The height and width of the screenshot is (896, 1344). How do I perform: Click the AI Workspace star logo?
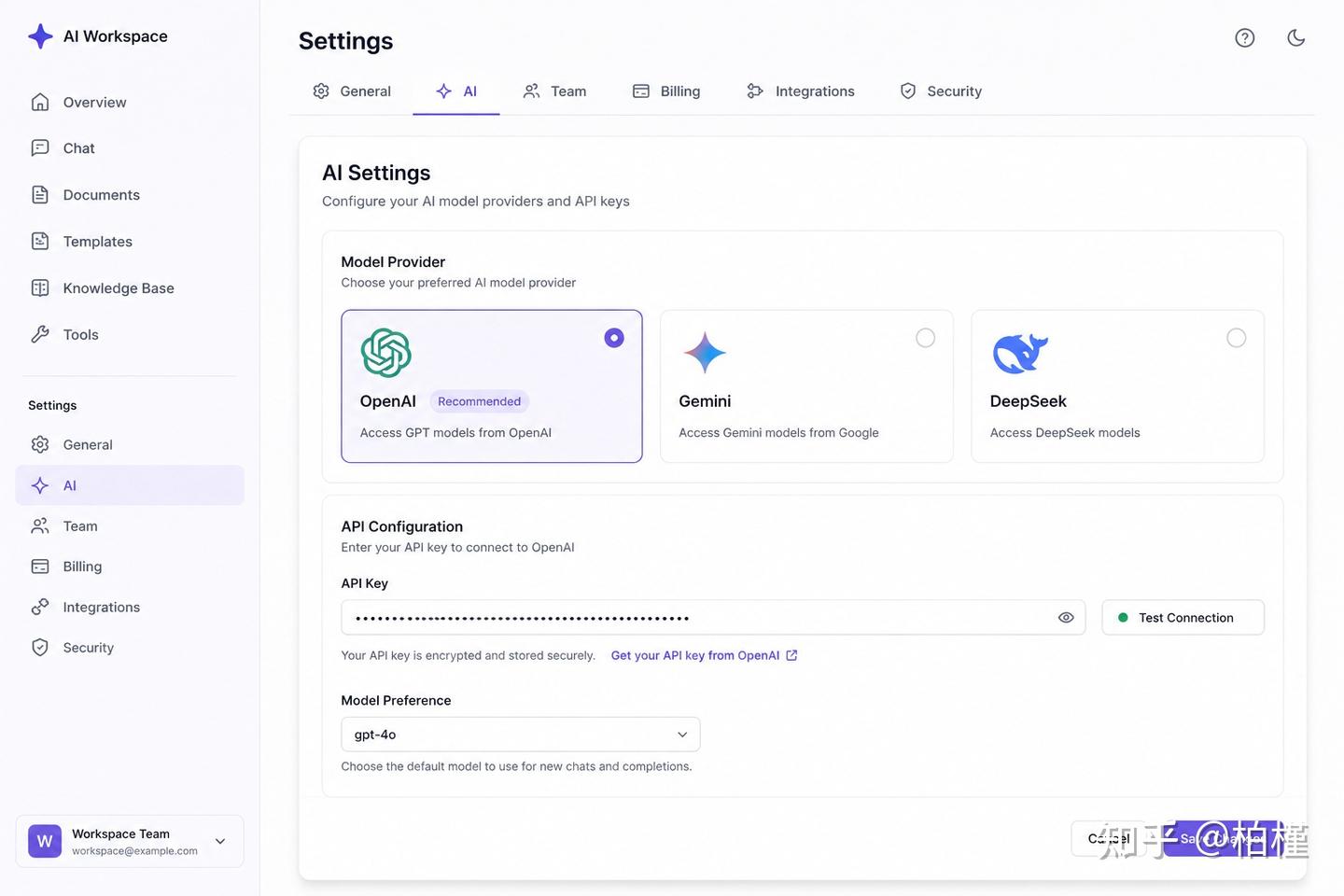[x=40, y=36]
